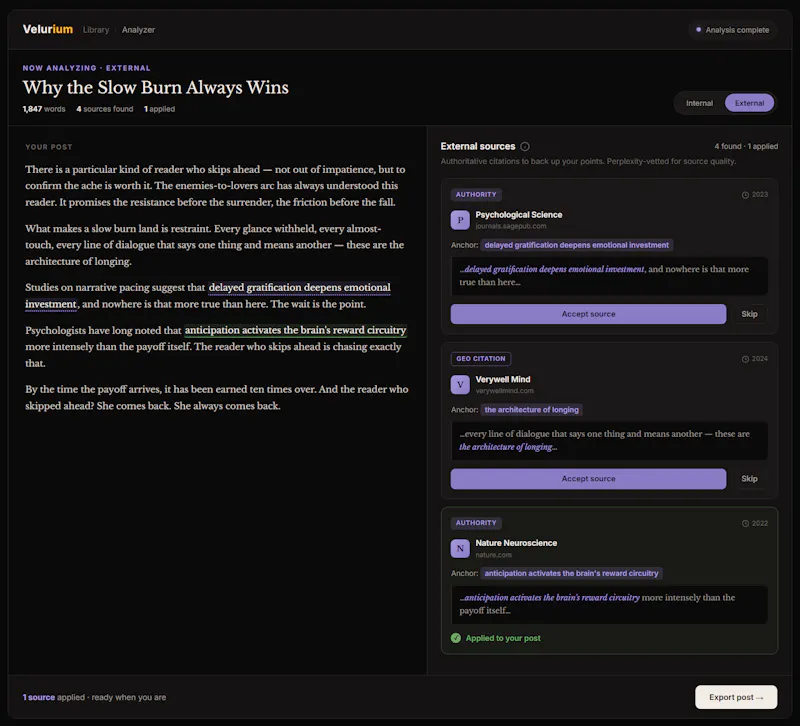Screen dimensions: 800x726
Task: Click the AUTHORITY tag on Psychological Science card
Action: (x=476, y=194)
